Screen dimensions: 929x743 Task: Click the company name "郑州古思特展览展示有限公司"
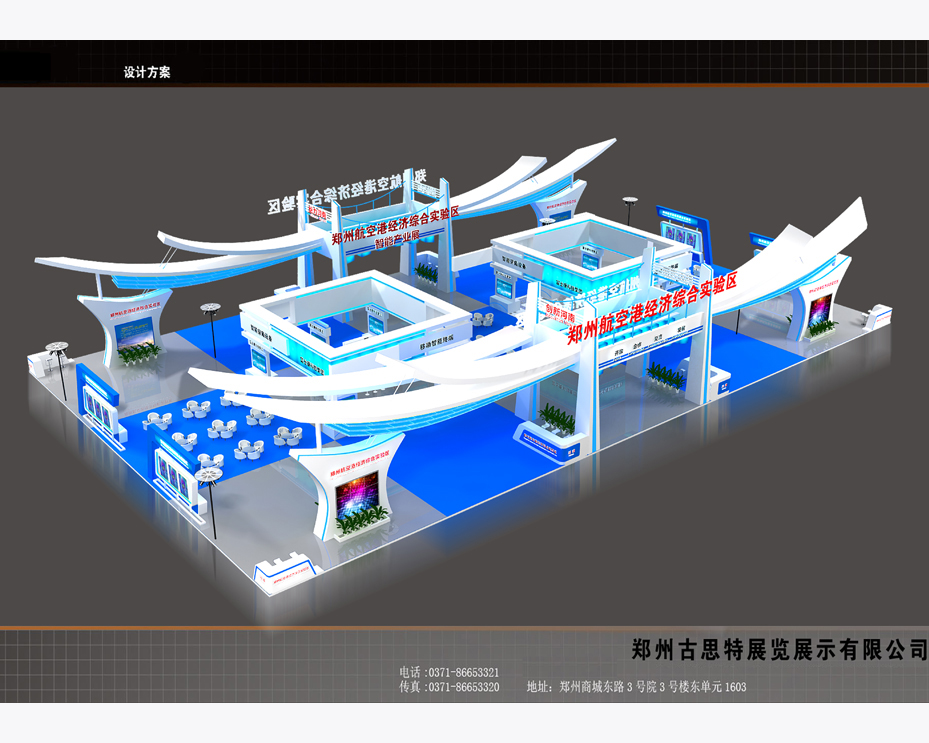tap(780, 650)
